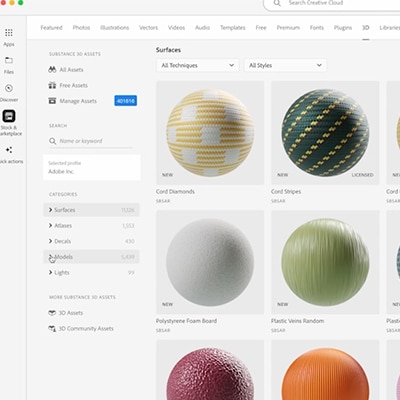Expand the Atlases category chevron

50,225
